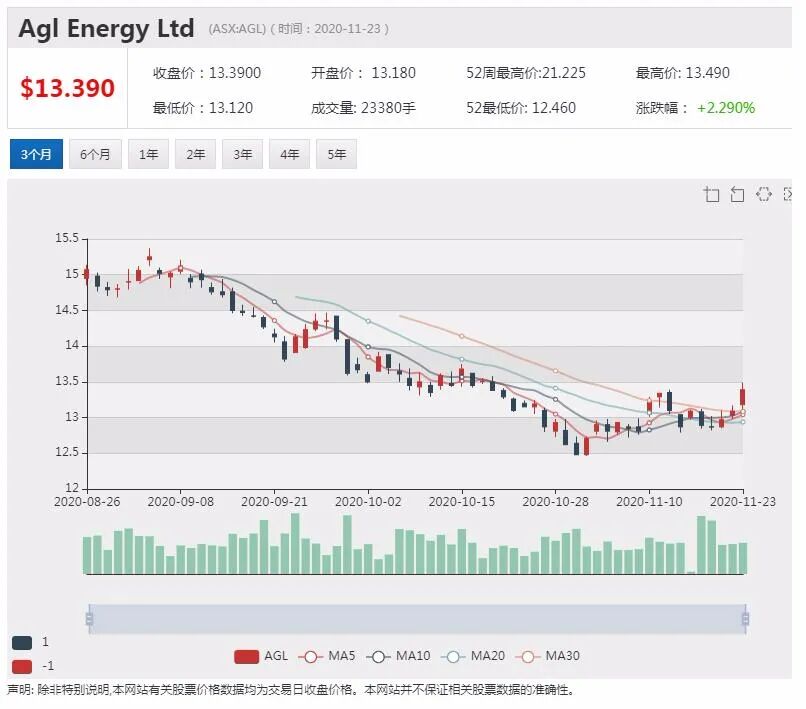Screen dimensions: 806x709
Task: Click the 最高价: 13.490 value
Action: click(x=683, y=73)
